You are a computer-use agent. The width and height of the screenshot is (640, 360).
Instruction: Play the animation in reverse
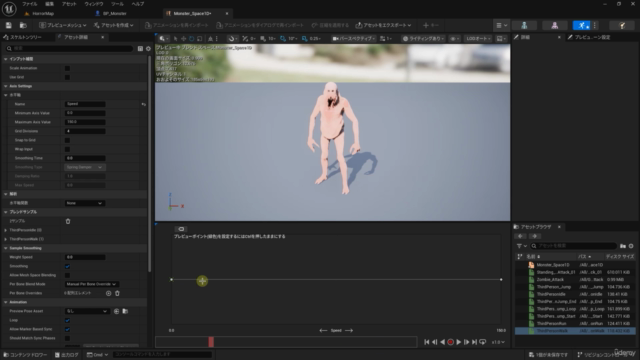coord(442,342)
